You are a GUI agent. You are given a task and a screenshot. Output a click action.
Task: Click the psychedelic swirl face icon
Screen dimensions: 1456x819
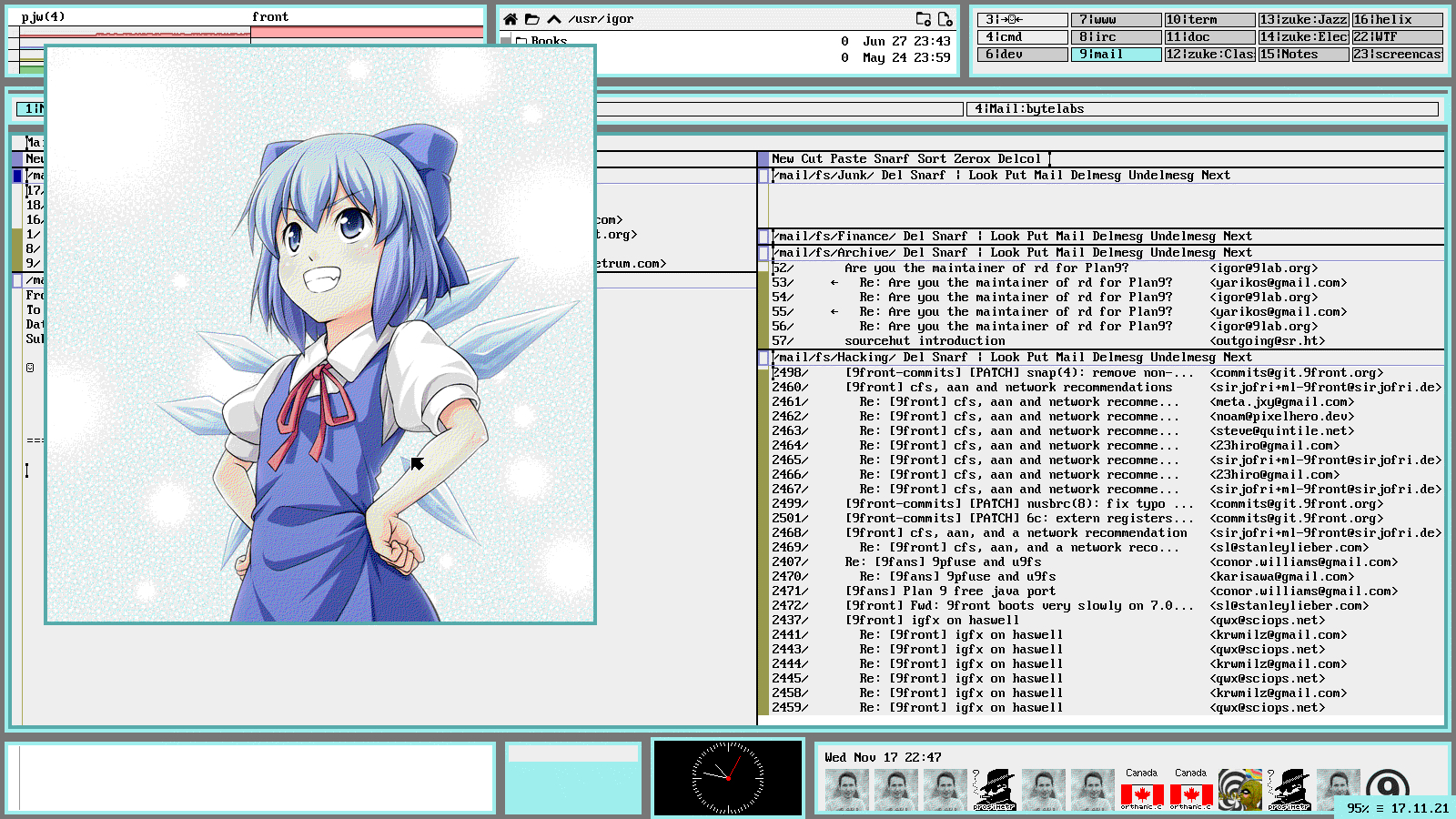[1239, 790]
